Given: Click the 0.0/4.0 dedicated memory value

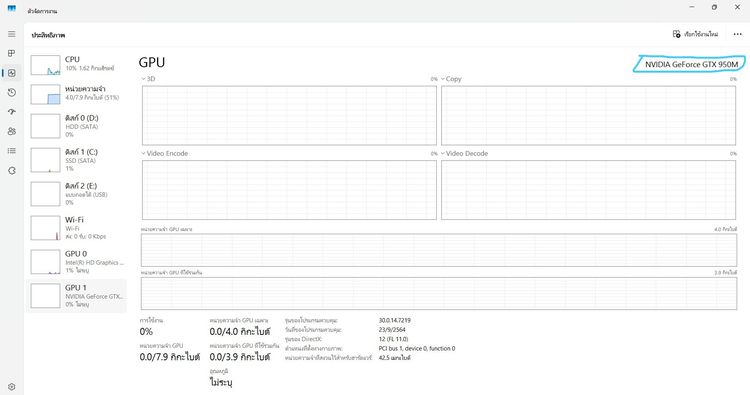Looking at the screenshot, I should coord(240,331).
